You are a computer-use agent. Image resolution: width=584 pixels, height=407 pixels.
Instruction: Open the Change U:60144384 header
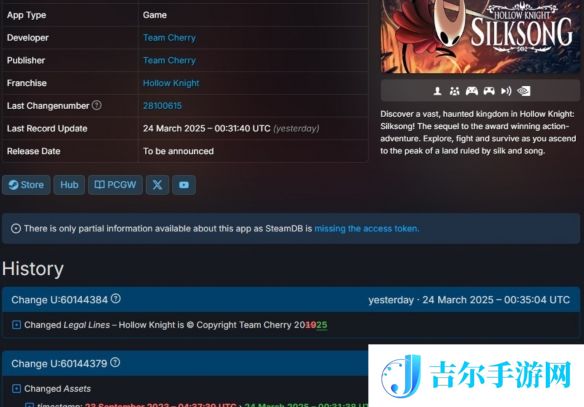point(291,300)
